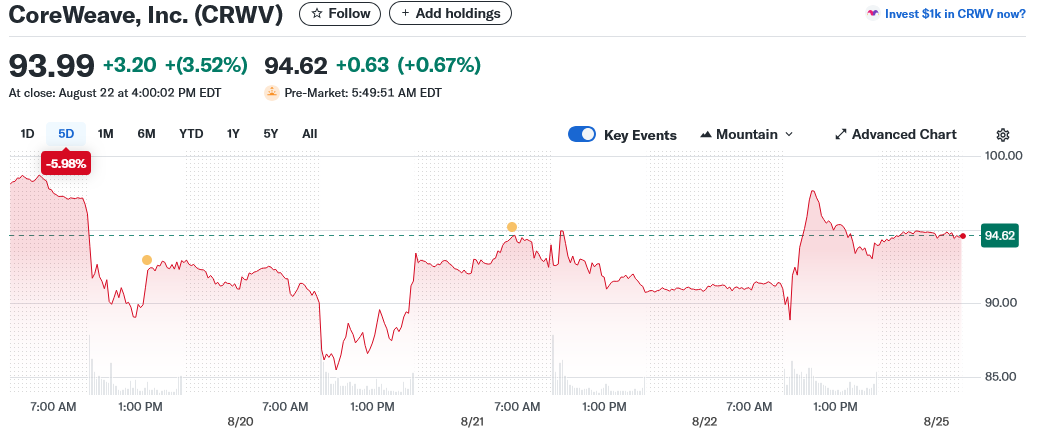This screenshot has width=1047, height=430.
Task: Choose the YTD range tab
Action: (191, 134)
